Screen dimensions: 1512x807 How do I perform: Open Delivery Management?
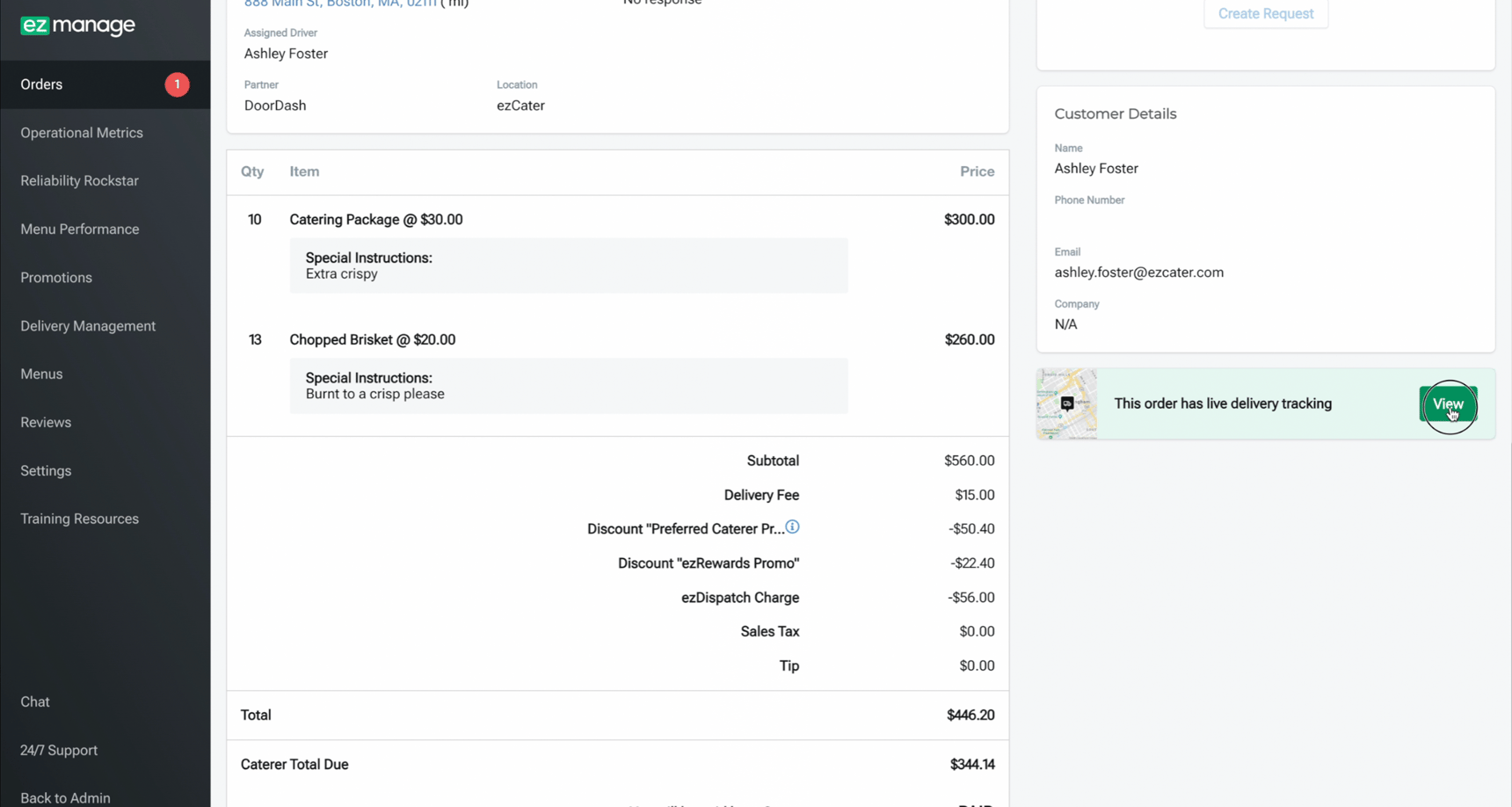pyautogui.click(x=87, y=325)
